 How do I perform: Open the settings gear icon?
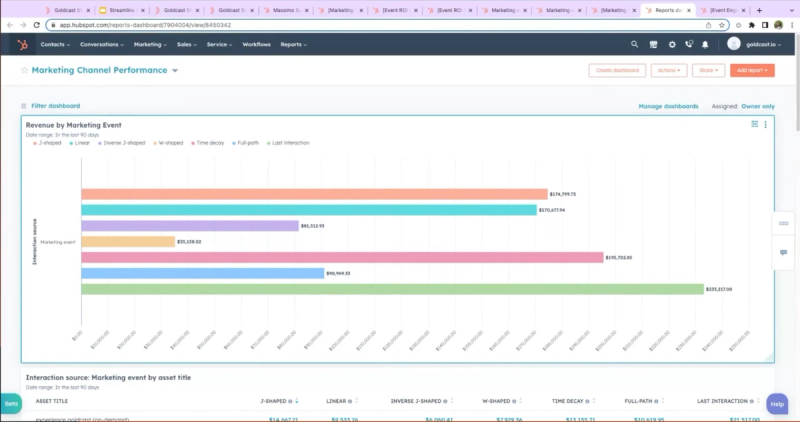[671, 44]
